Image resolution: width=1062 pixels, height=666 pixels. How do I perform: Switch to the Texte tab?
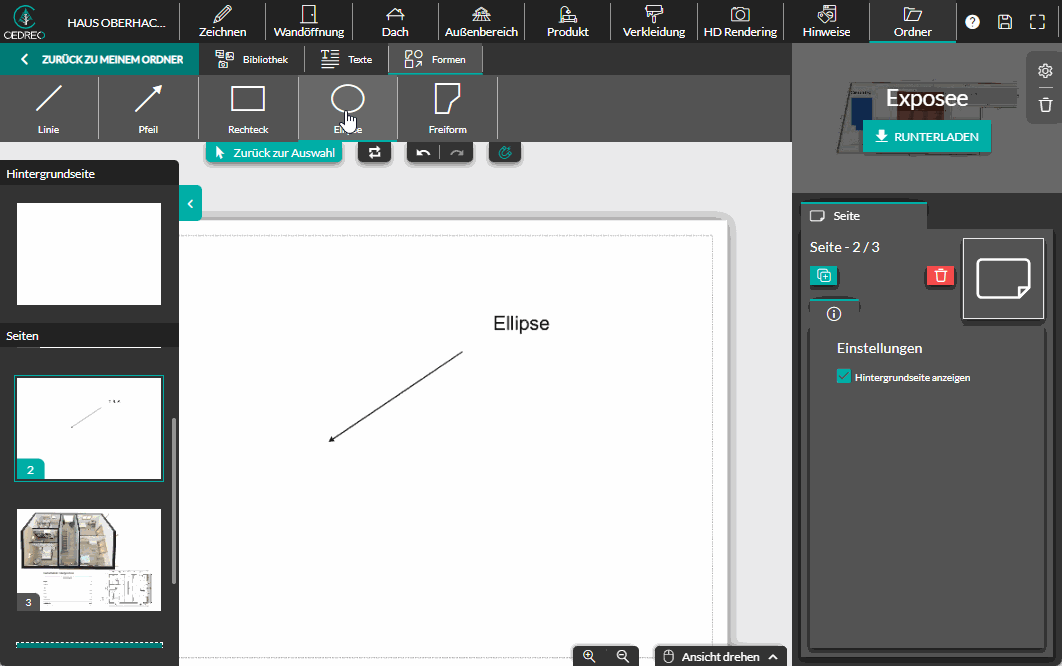(345, 59)
